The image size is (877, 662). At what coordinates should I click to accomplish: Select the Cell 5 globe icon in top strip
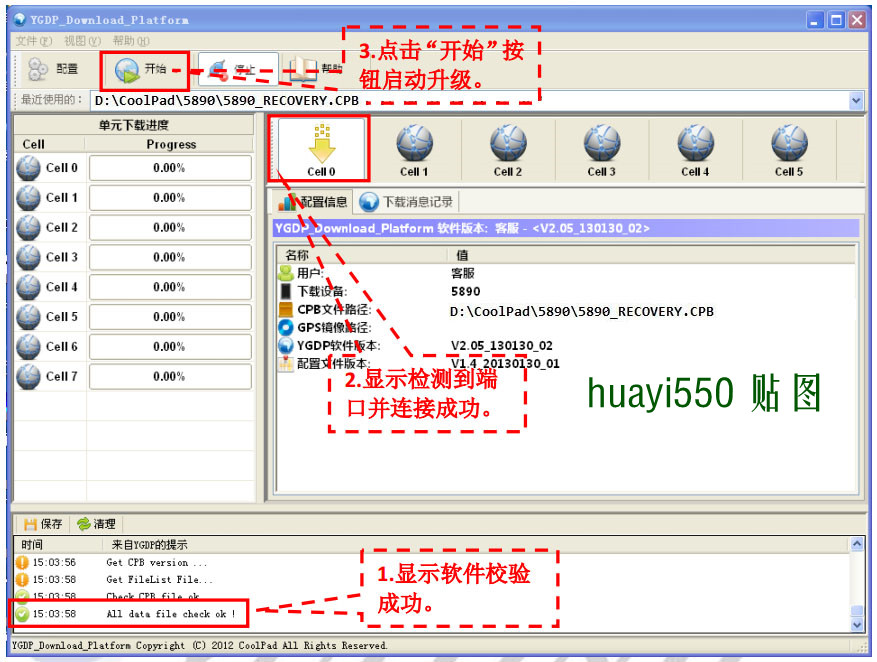pyautogui.click(x=789, y=143)
